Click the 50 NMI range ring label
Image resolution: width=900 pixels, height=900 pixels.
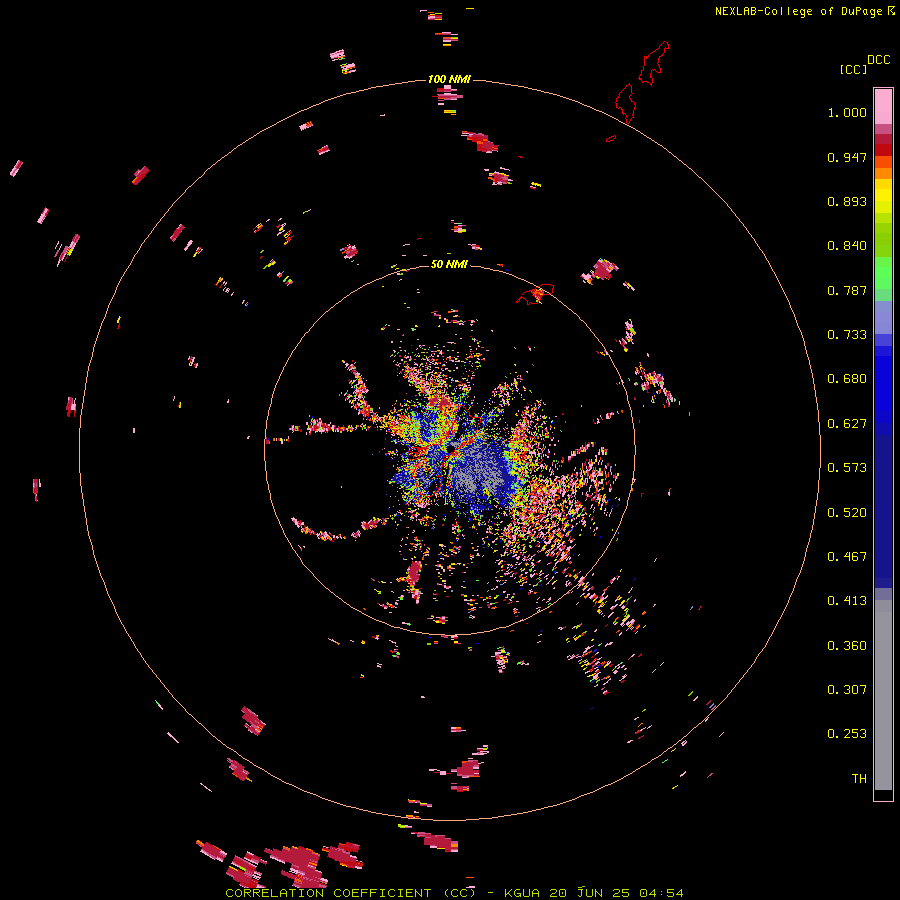(x=449, y=264)
